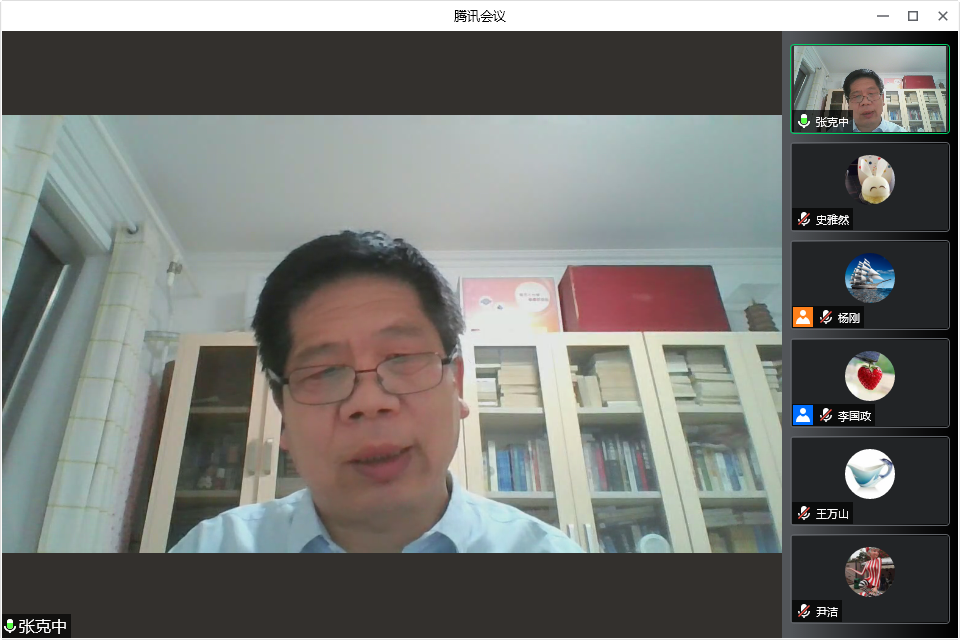Click the green microphone icon beside 张克中 thumbnail
Image resolution: width=960 pixels, height=640 pixels.
click(804, 122)
